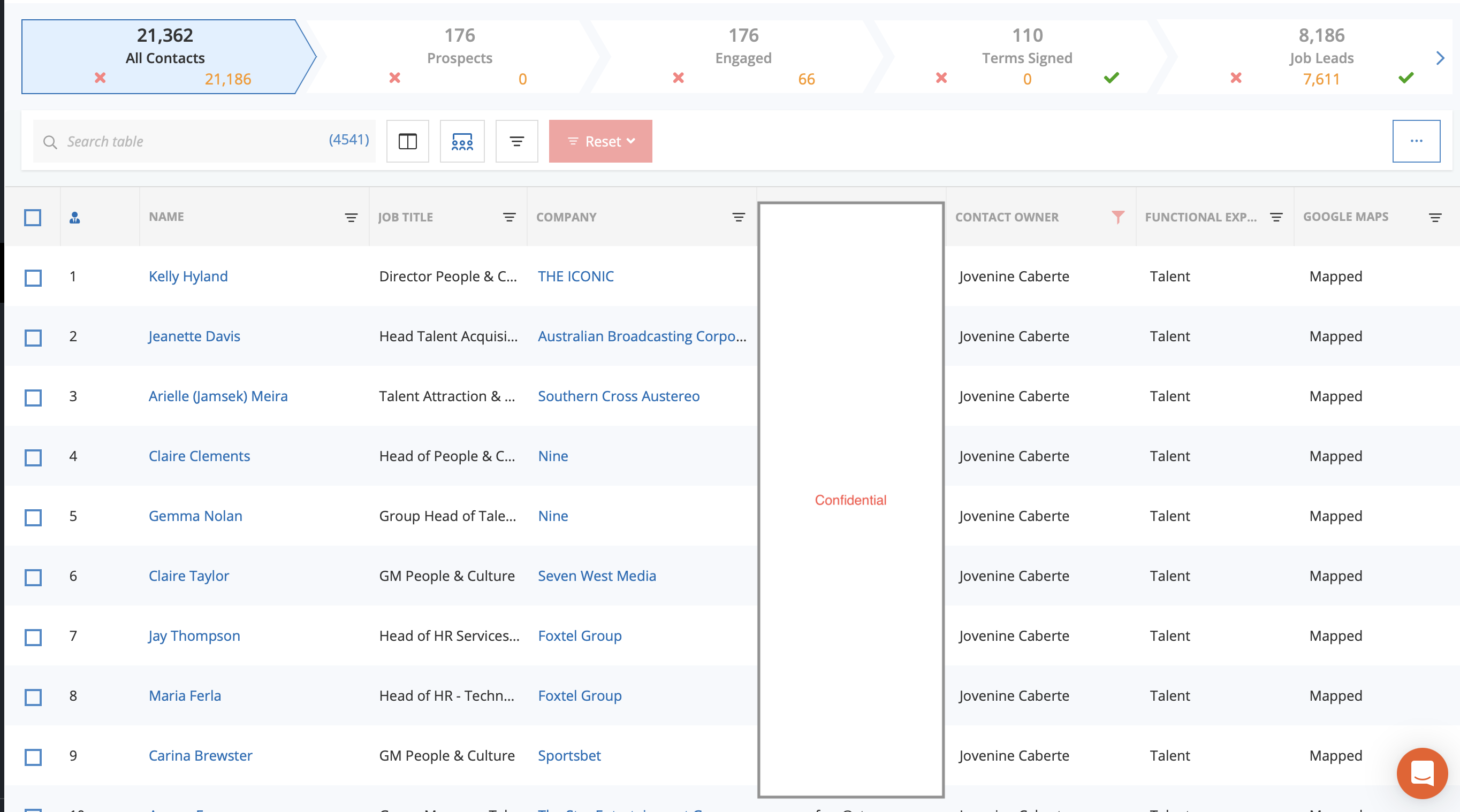Click the Company column filter icon
The image size is (1460, 812).
(x=738, y=218)
